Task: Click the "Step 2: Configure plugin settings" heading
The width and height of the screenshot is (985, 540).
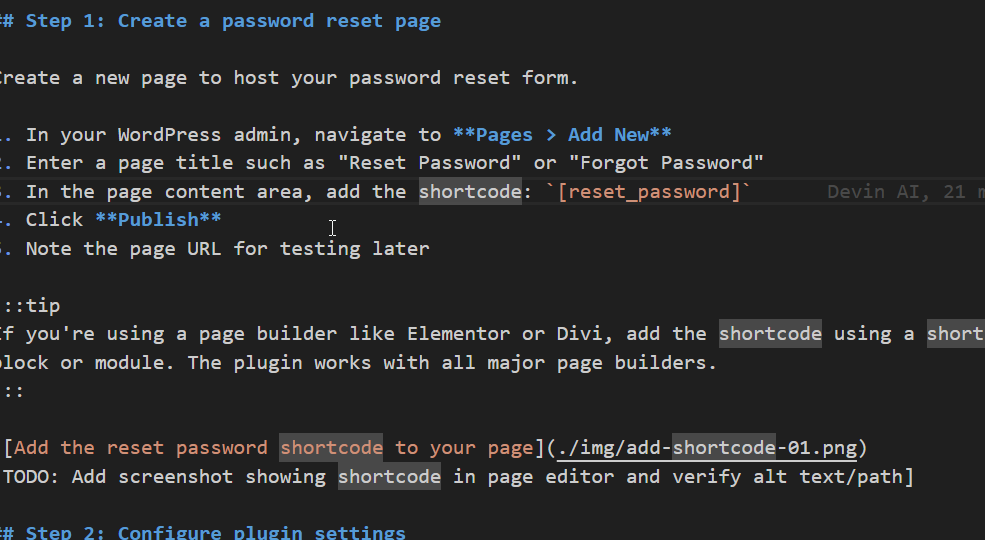Action: [216, 533]
